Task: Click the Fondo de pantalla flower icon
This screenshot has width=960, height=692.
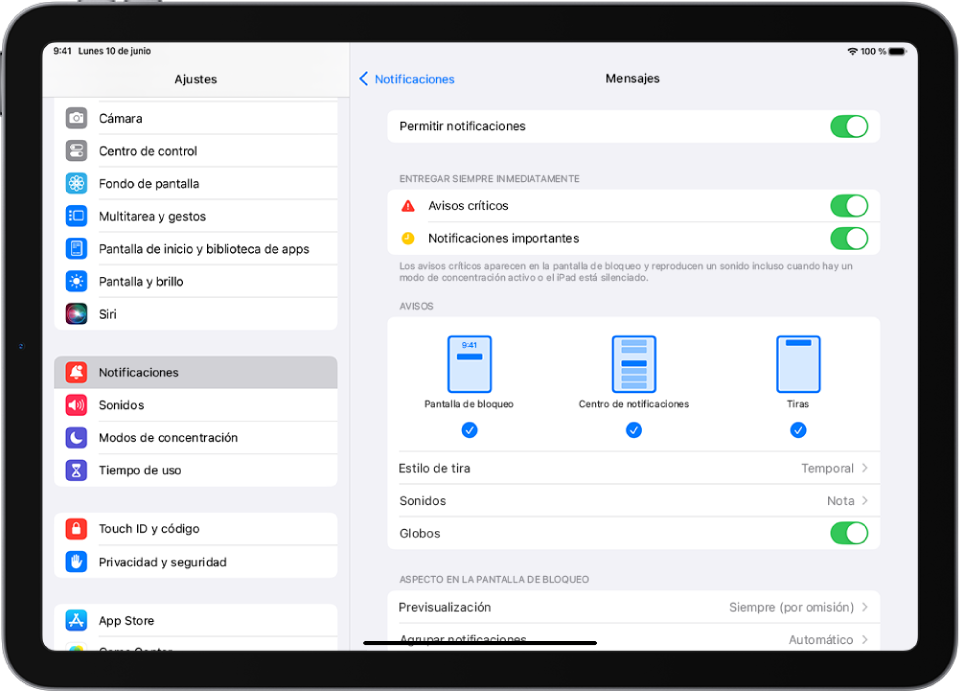Action: pyautogui.click(x=76, y=183)
